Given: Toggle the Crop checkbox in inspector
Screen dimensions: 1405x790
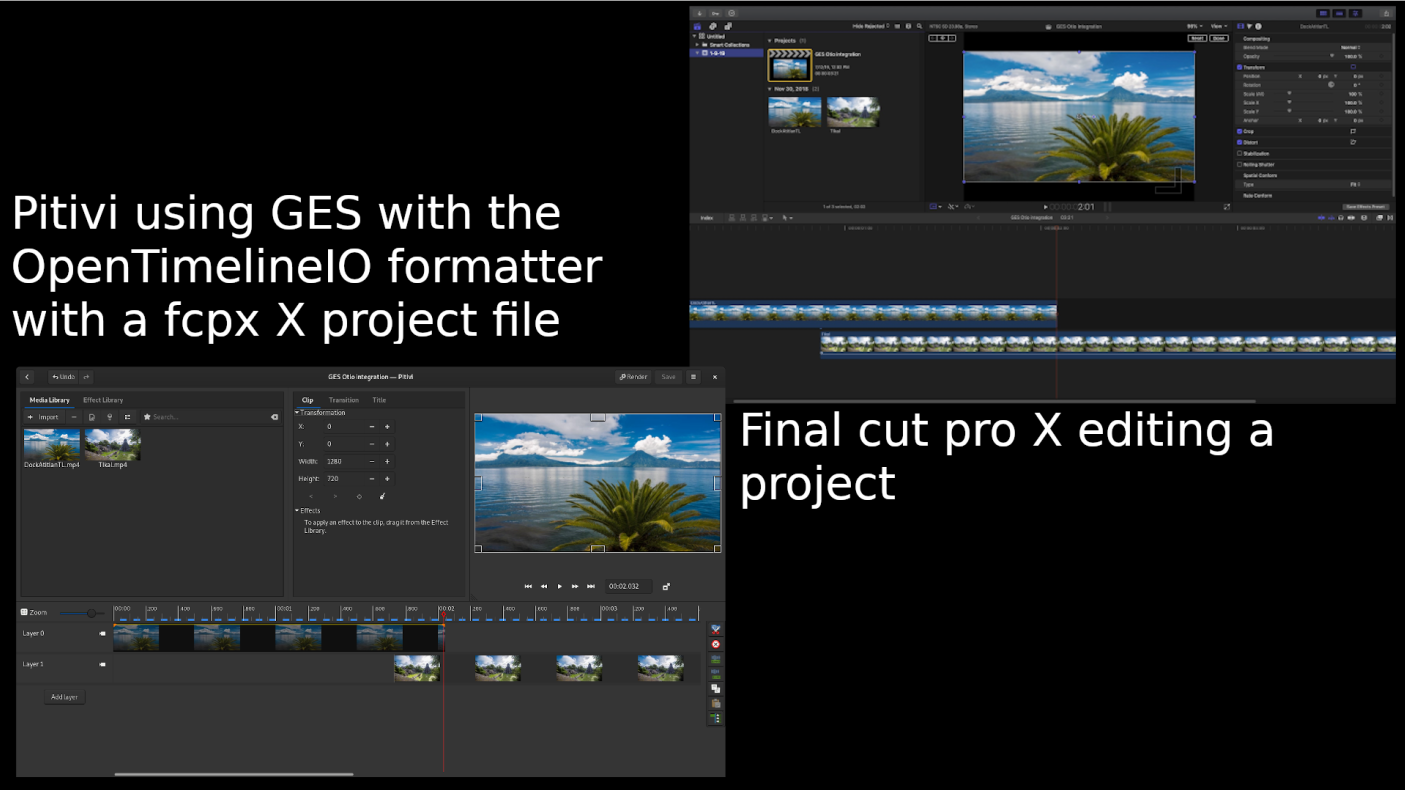Looking at the screenshot, I should 1240,131.
